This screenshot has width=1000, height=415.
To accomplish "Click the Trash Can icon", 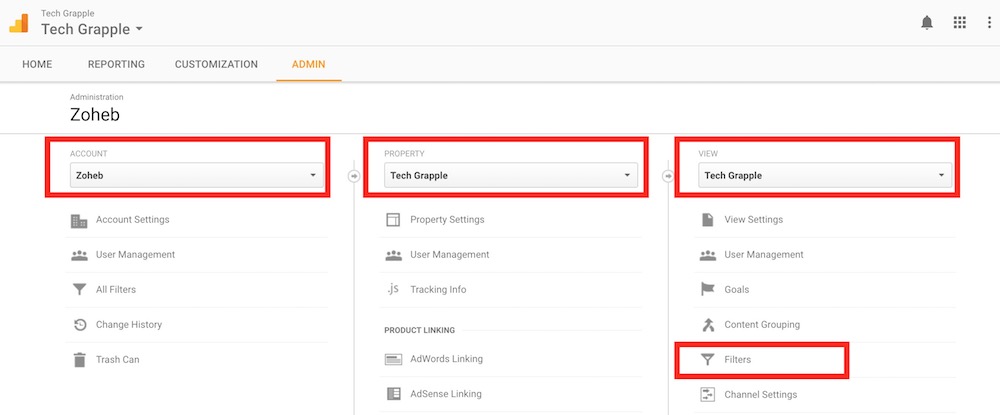I will coord(79,359).
